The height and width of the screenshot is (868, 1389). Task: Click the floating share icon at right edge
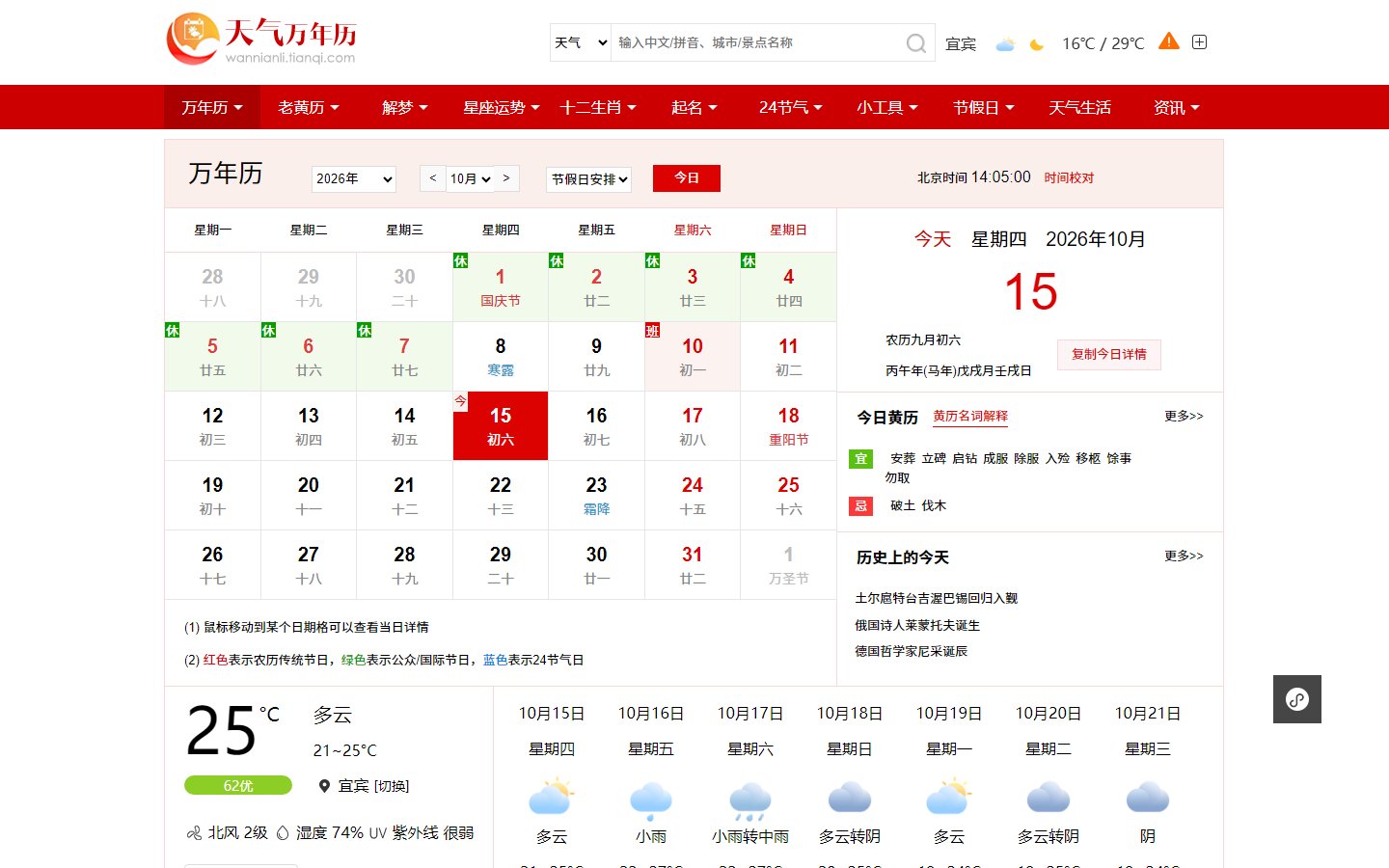tap(1297, 699)
